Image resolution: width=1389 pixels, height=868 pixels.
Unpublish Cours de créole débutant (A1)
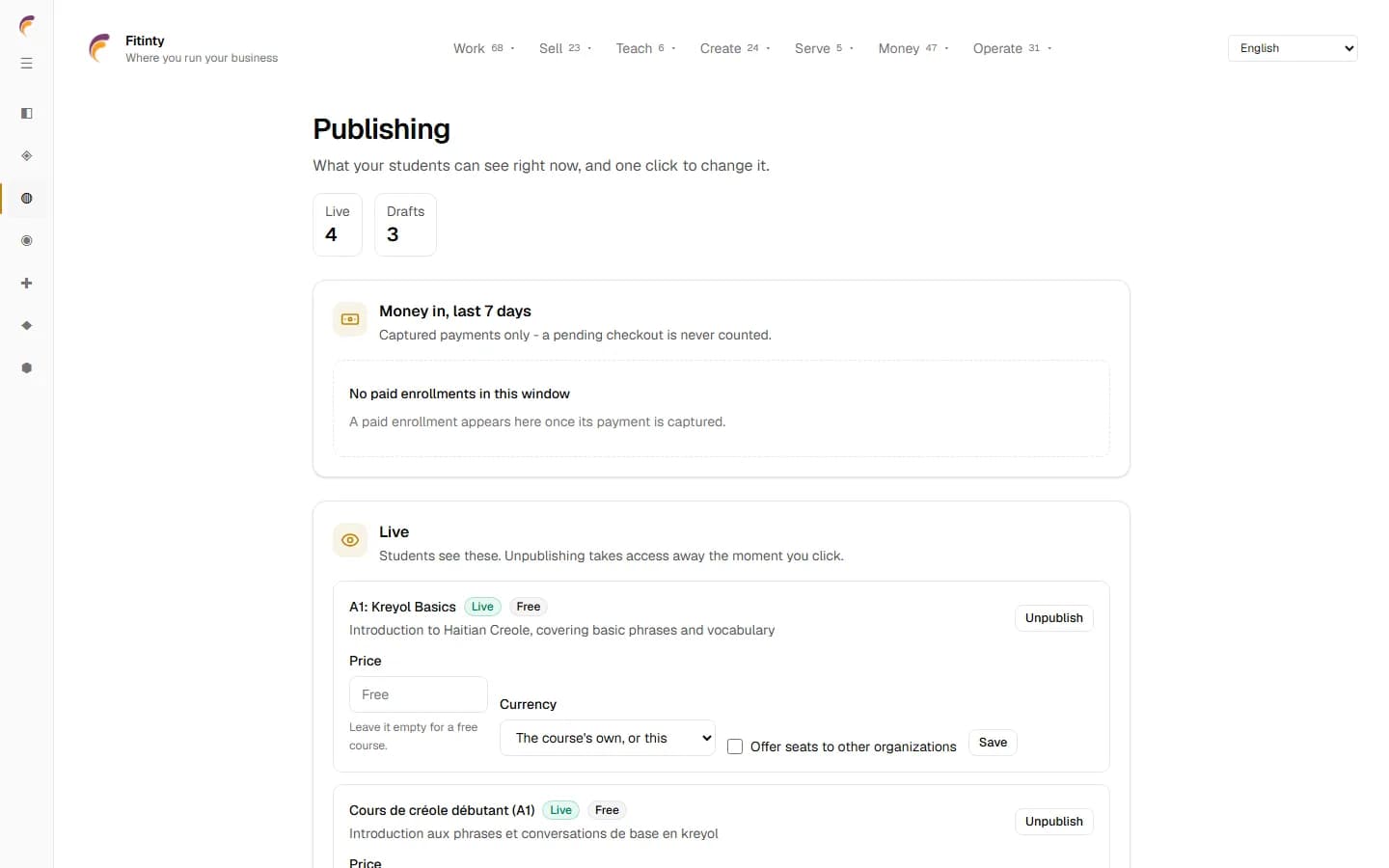1054,822
